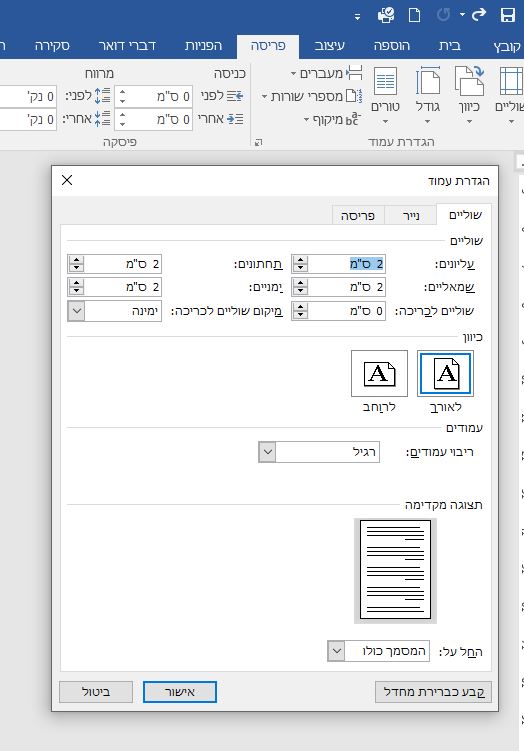The height and width of the screenshot is (751, 524).
Task: Open the גודל page size ribbon button
Action: coord(428,96)
